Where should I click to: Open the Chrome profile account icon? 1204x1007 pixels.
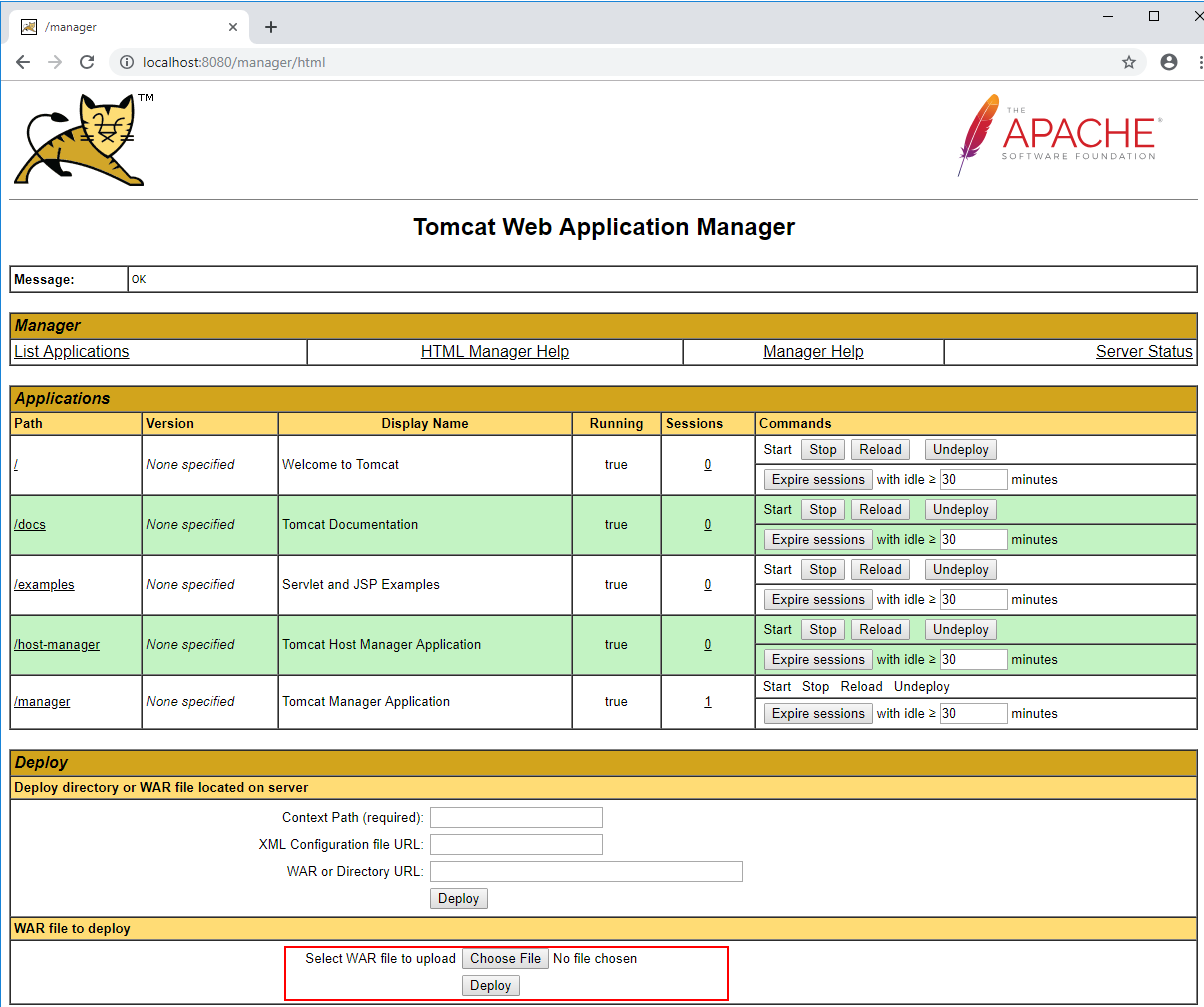[x=1168, y=62]
